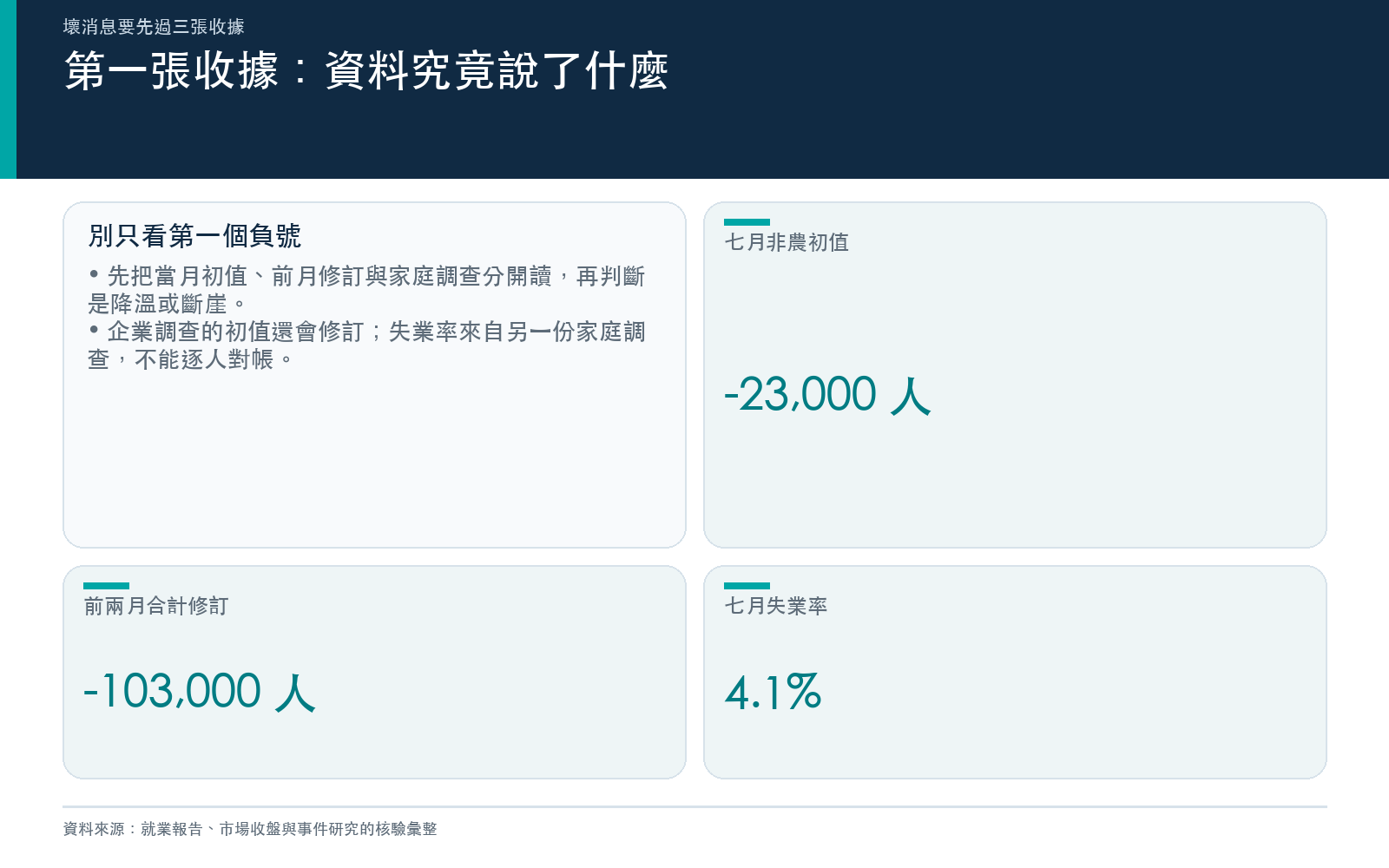Click the subtitle 壞消息要先過三張收據
This screenshot has width=1389, height=868.
coord(154,27)
